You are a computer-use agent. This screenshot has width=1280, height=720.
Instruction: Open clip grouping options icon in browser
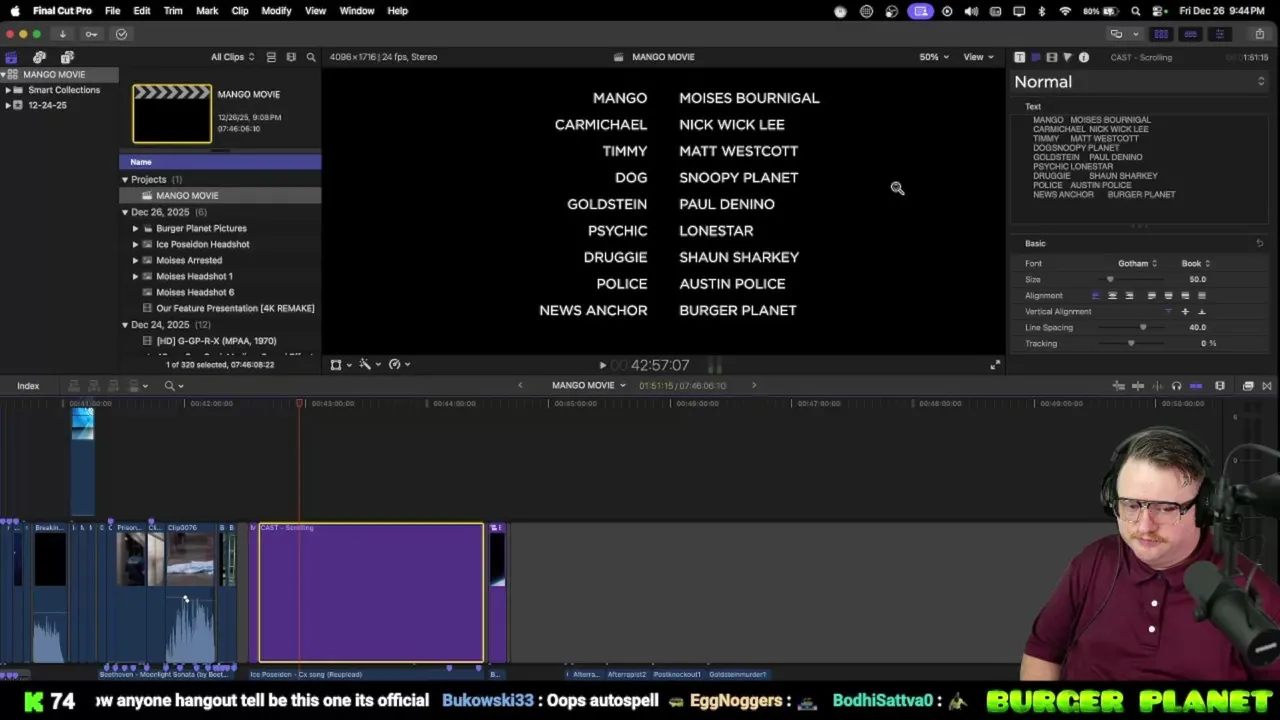click(291, 57)
